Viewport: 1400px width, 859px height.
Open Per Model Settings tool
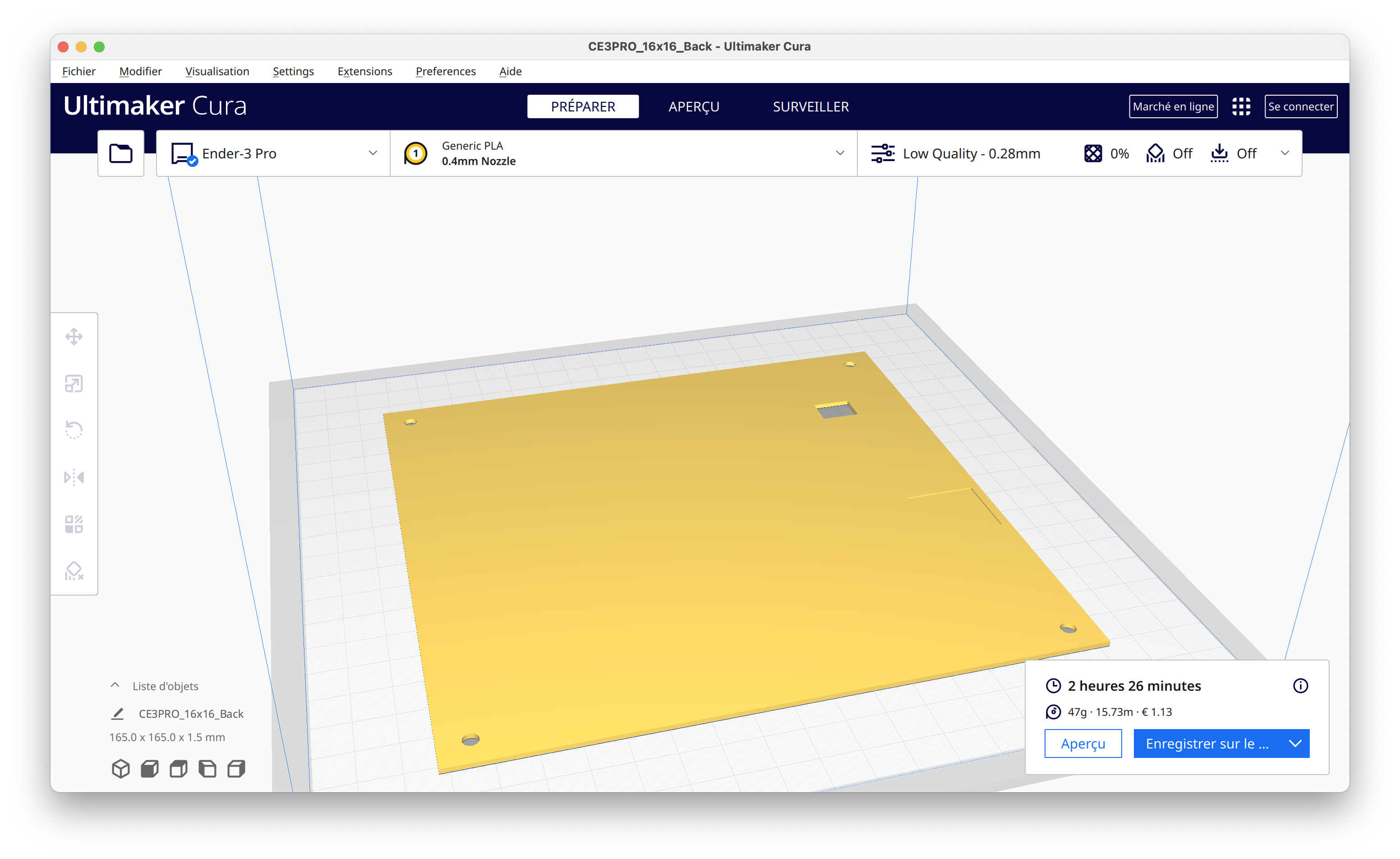[x=74, y=524]
